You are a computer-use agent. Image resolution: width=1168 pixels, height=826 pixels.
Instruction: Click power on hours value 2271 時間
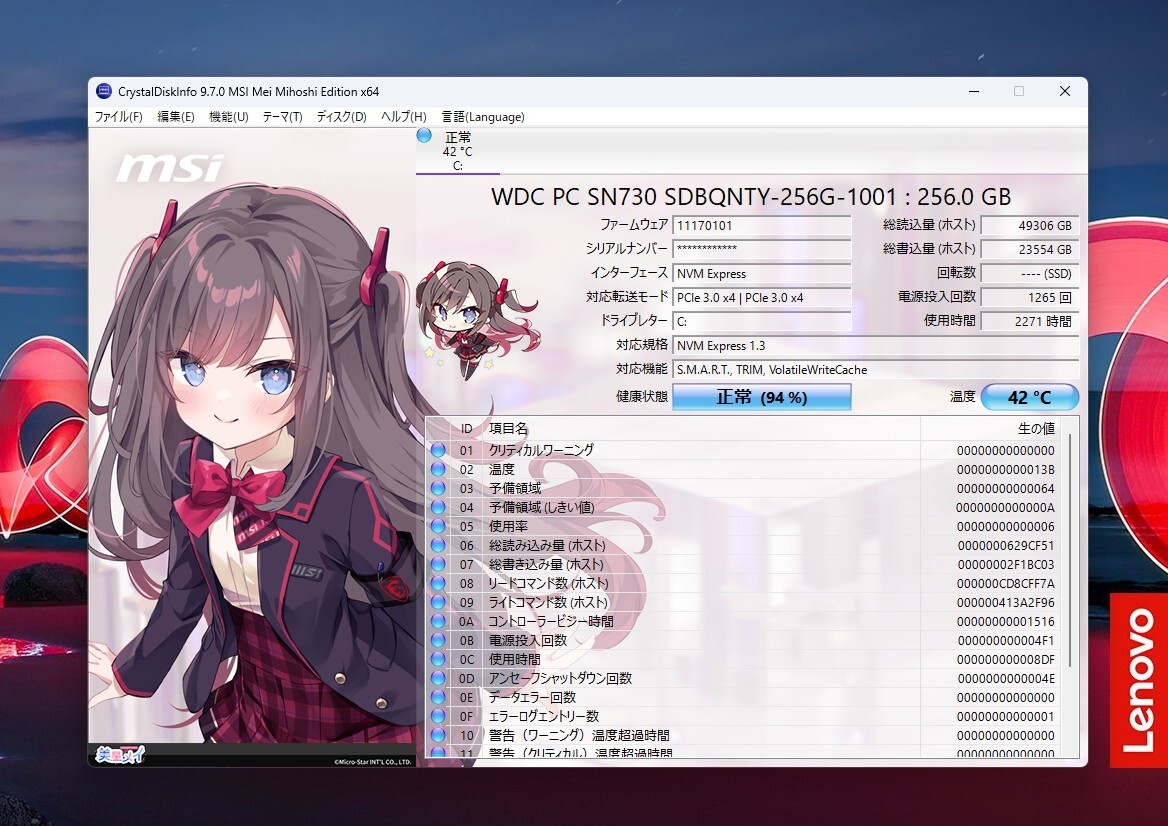point(1029,321)
